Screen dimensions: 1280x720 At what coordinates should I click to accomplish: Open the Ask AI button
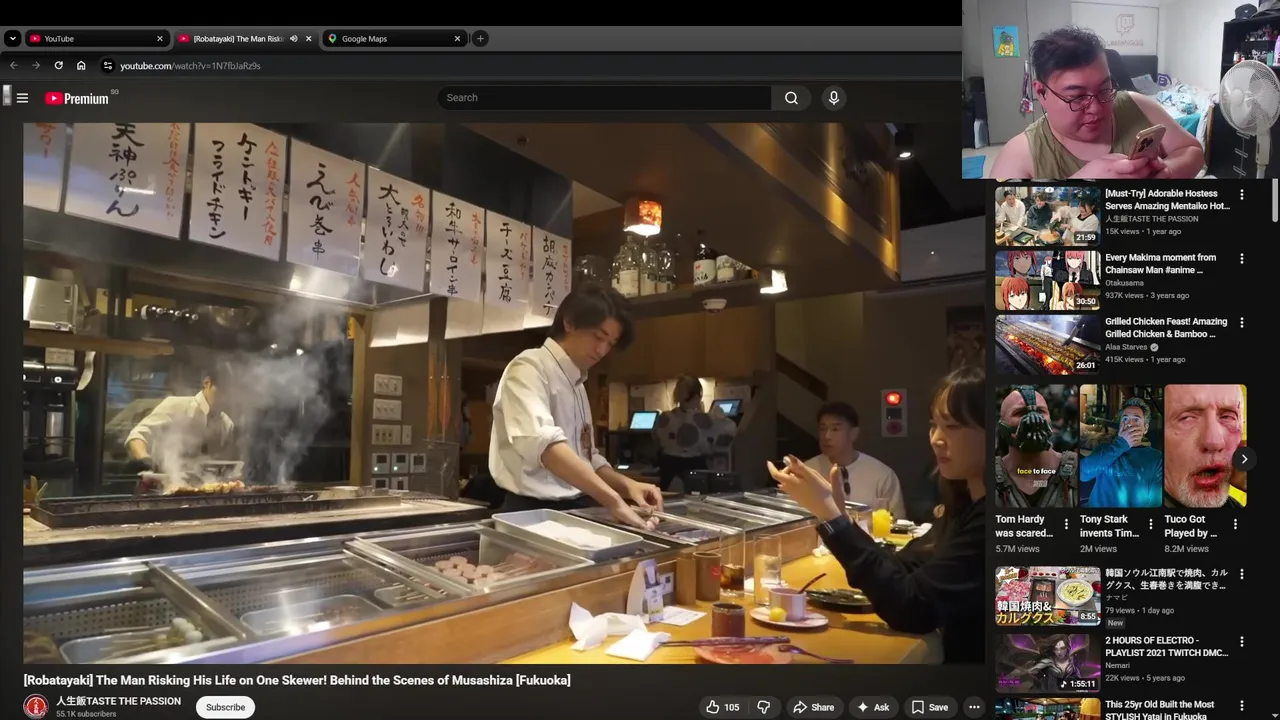click(x=872, y=707)
